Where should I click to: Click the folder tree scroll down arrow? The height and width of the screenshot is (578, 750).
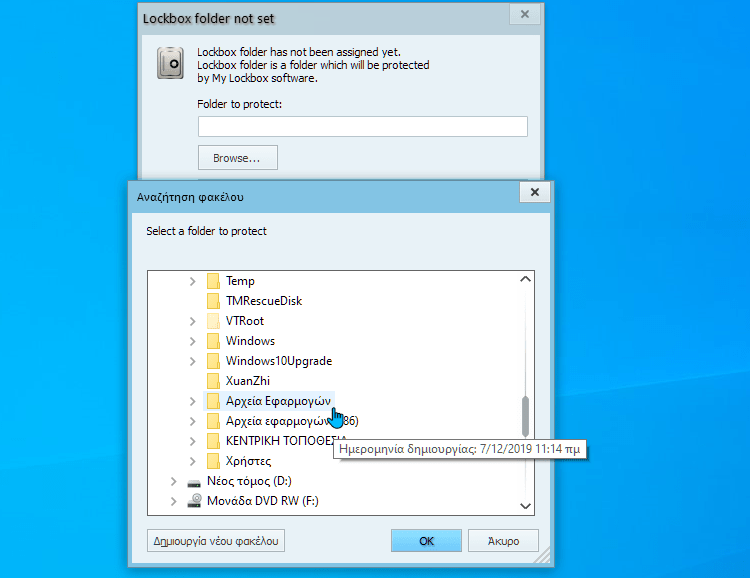tap(525, 506)
